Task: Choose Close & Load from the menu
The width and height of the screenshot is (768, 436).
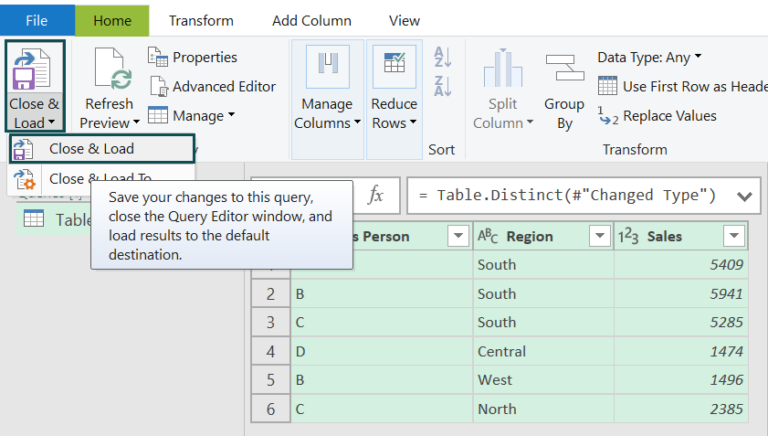Action: click(x=92, y=149)
